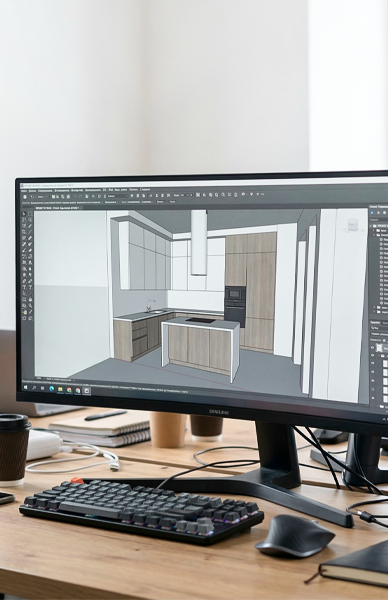Select the arrow selection tool in the toolbox
388x600 pixels.
click(24, 214)
